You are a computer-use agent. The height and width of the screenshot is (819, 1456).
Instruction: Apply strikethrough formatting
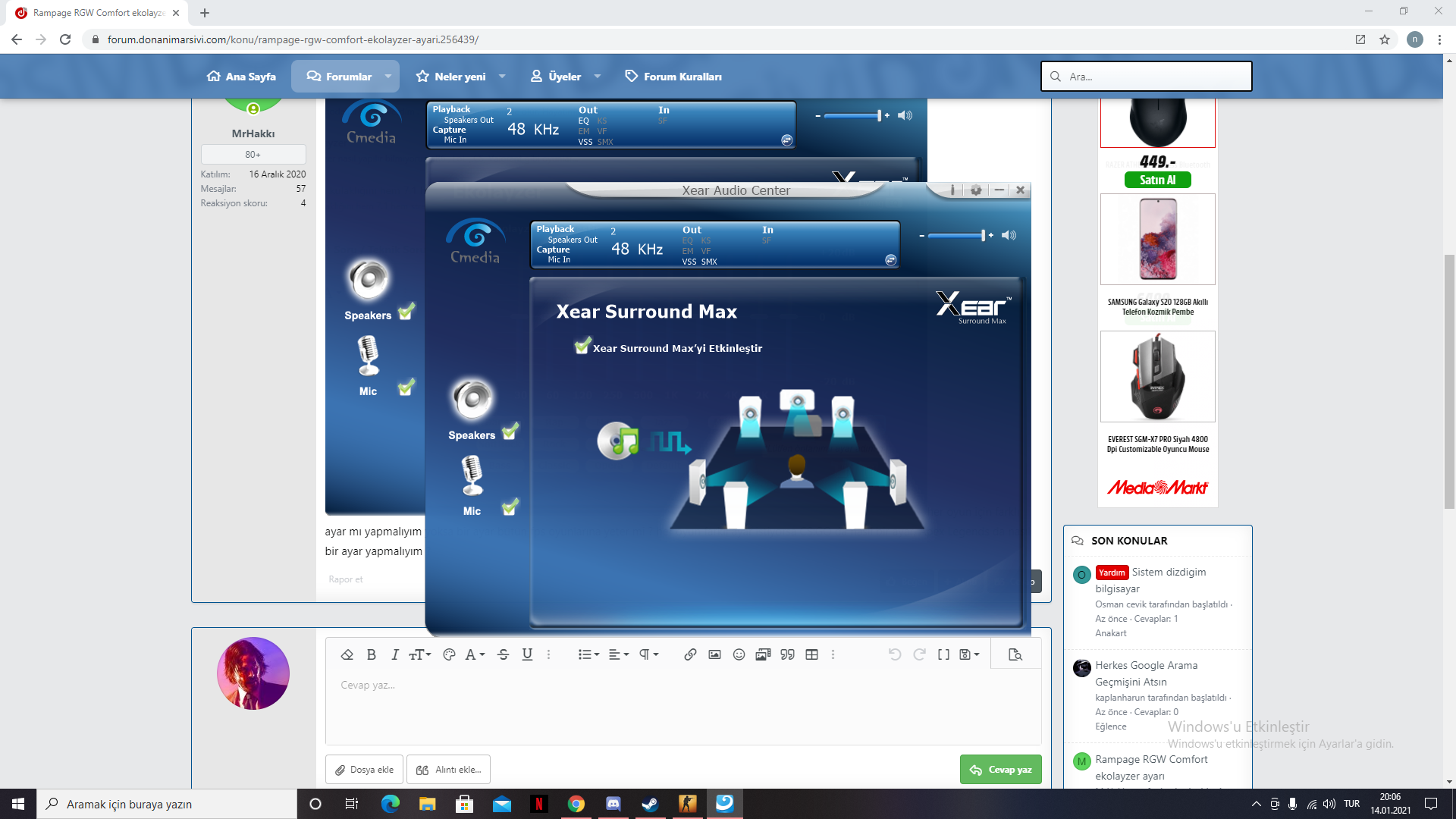point(504,654)
